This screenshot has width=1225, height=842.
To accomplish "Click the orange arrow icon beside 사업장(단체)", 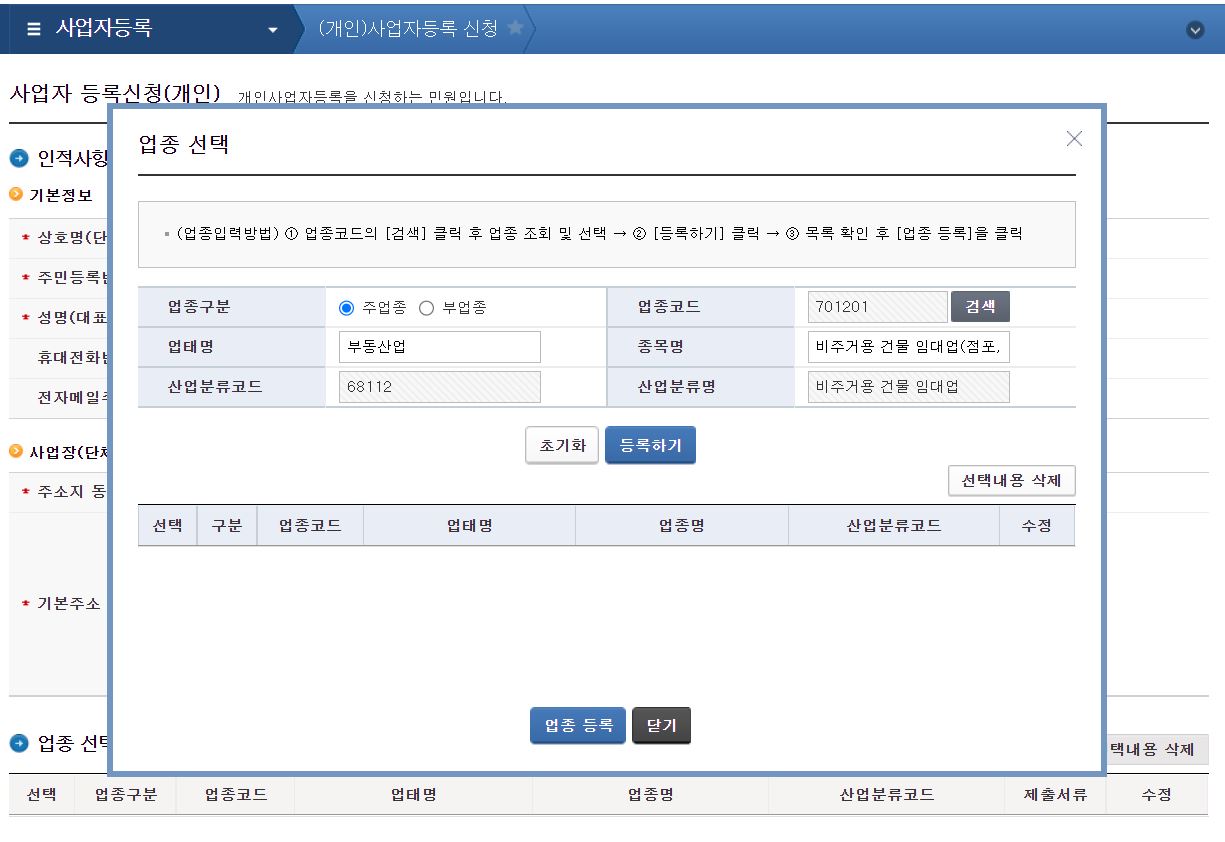I will click(x=16, y=452).
